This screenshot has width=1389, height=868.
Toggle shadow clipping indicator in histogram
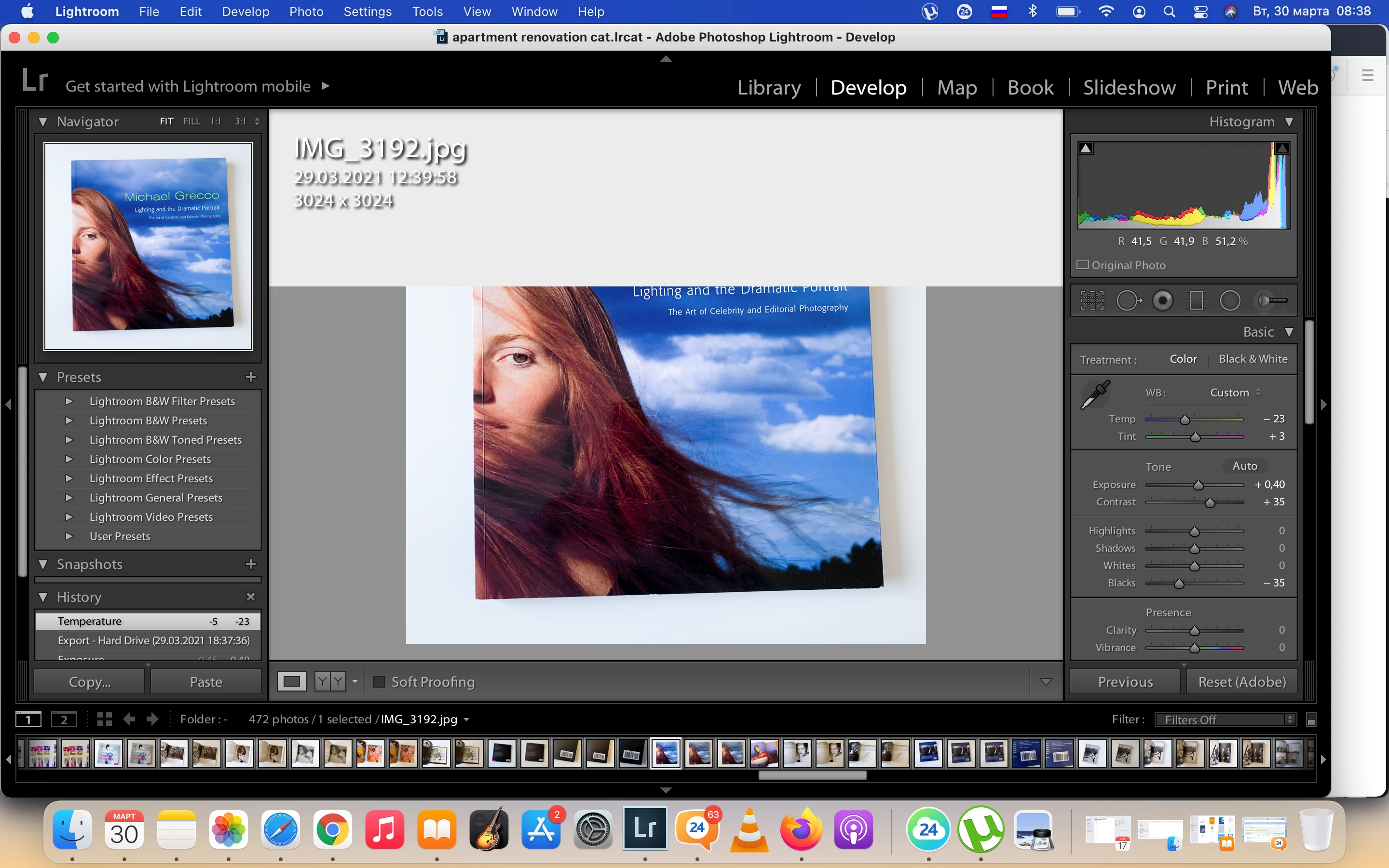point(1086,149)
